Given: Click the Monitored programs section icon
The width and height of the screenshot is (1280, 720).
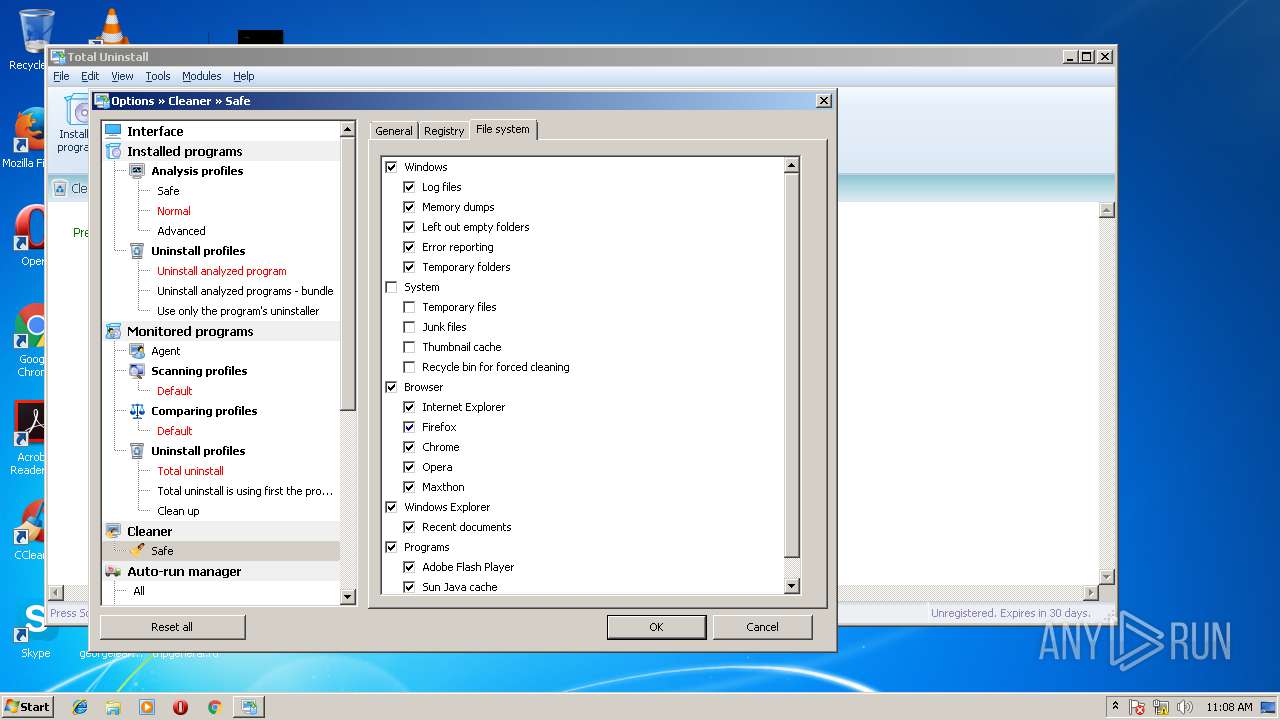Looking at the screenshot, I should pos(113,331).
